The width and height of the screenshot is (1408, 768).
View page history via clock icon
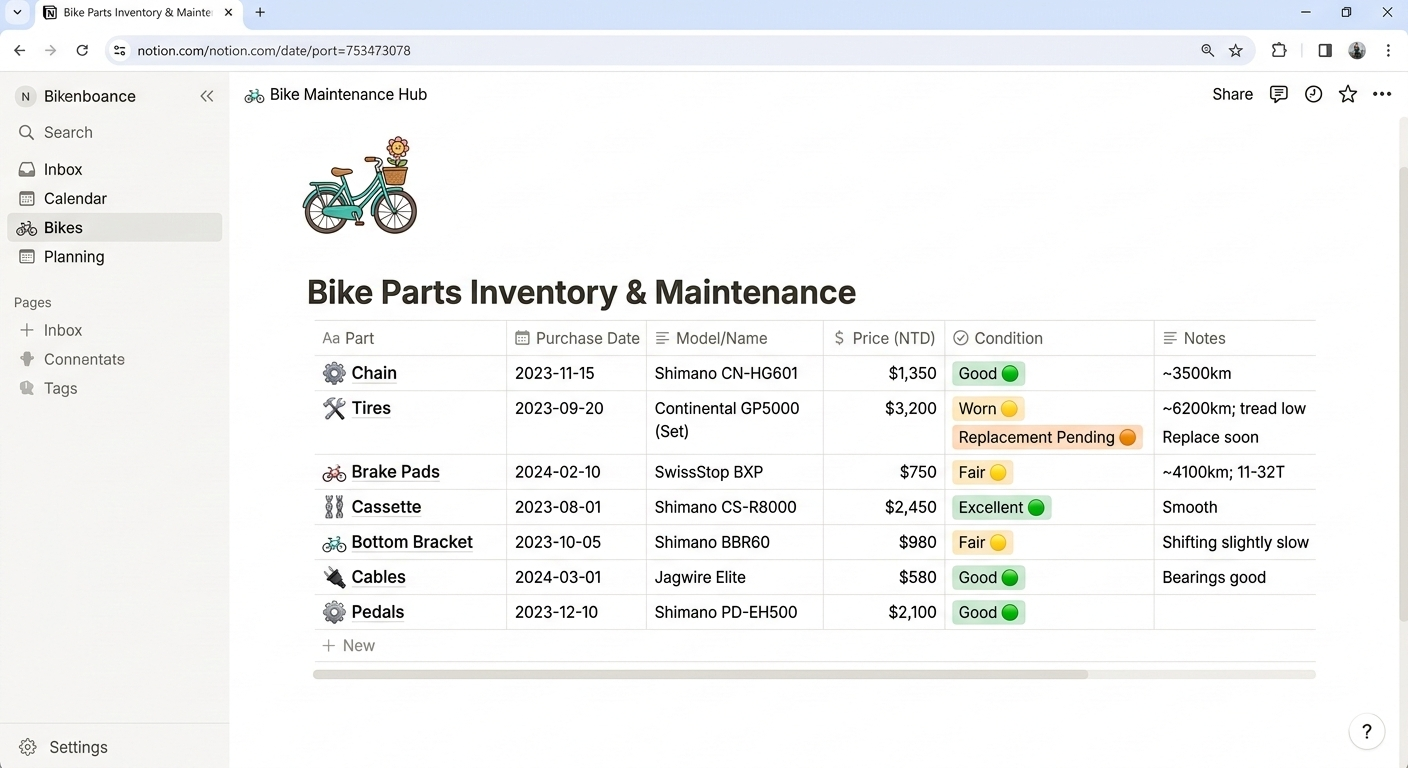coord(1313,94)
